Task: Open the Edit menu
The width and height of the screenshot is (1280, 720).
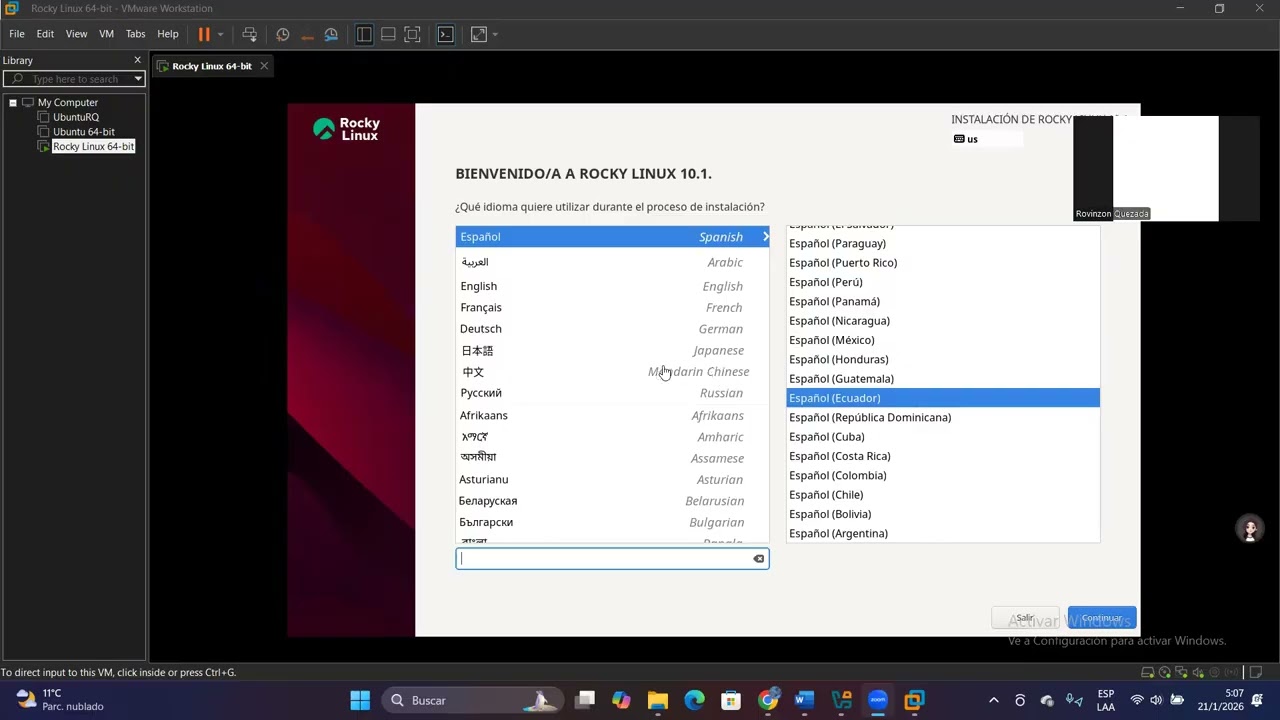Action: coord(45,34)
